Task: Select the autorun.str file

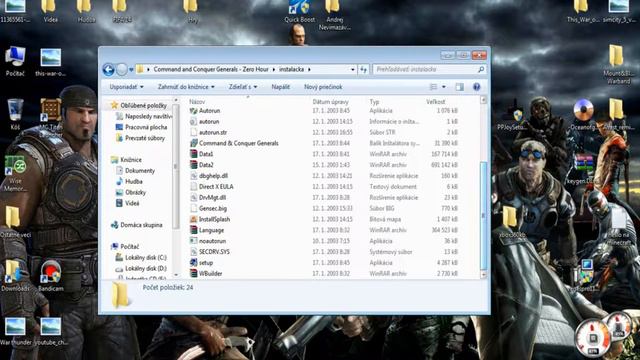Action: point(213,132)
